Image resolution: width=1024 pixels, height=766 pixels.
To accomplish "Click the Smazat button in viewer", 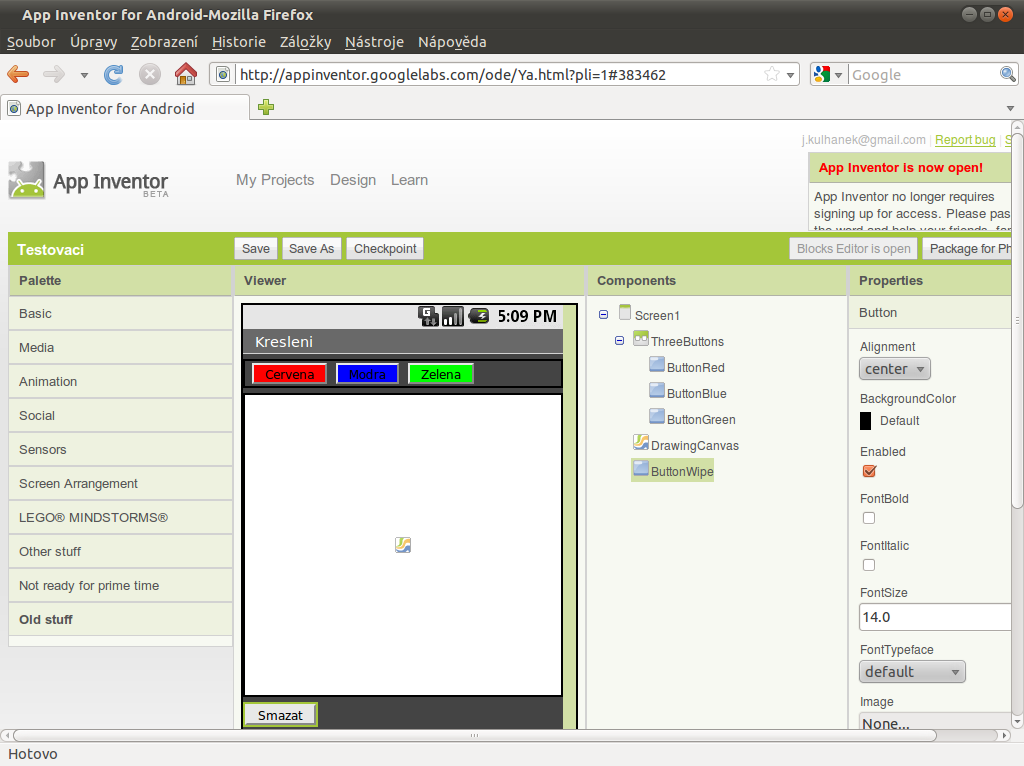I will pos(280,715).
